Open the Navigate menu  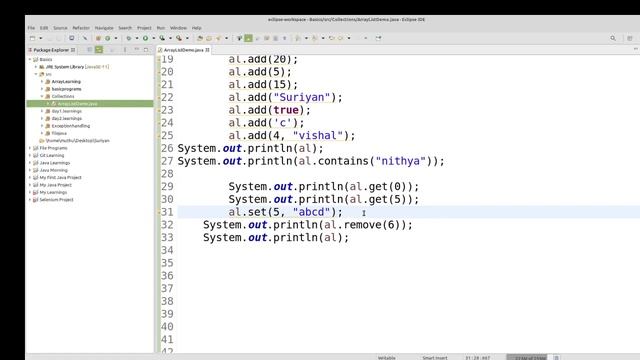104,28
